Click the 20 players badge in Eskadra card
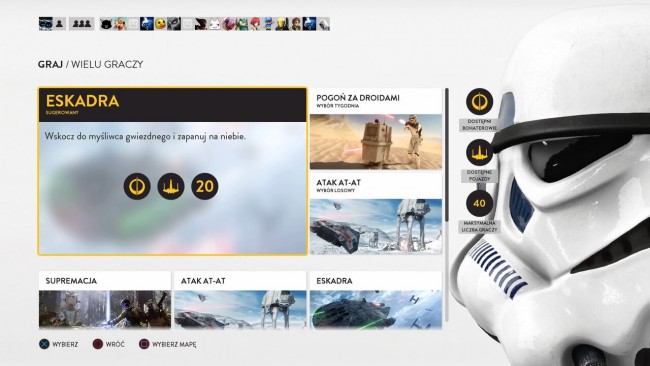 [204, 186]
